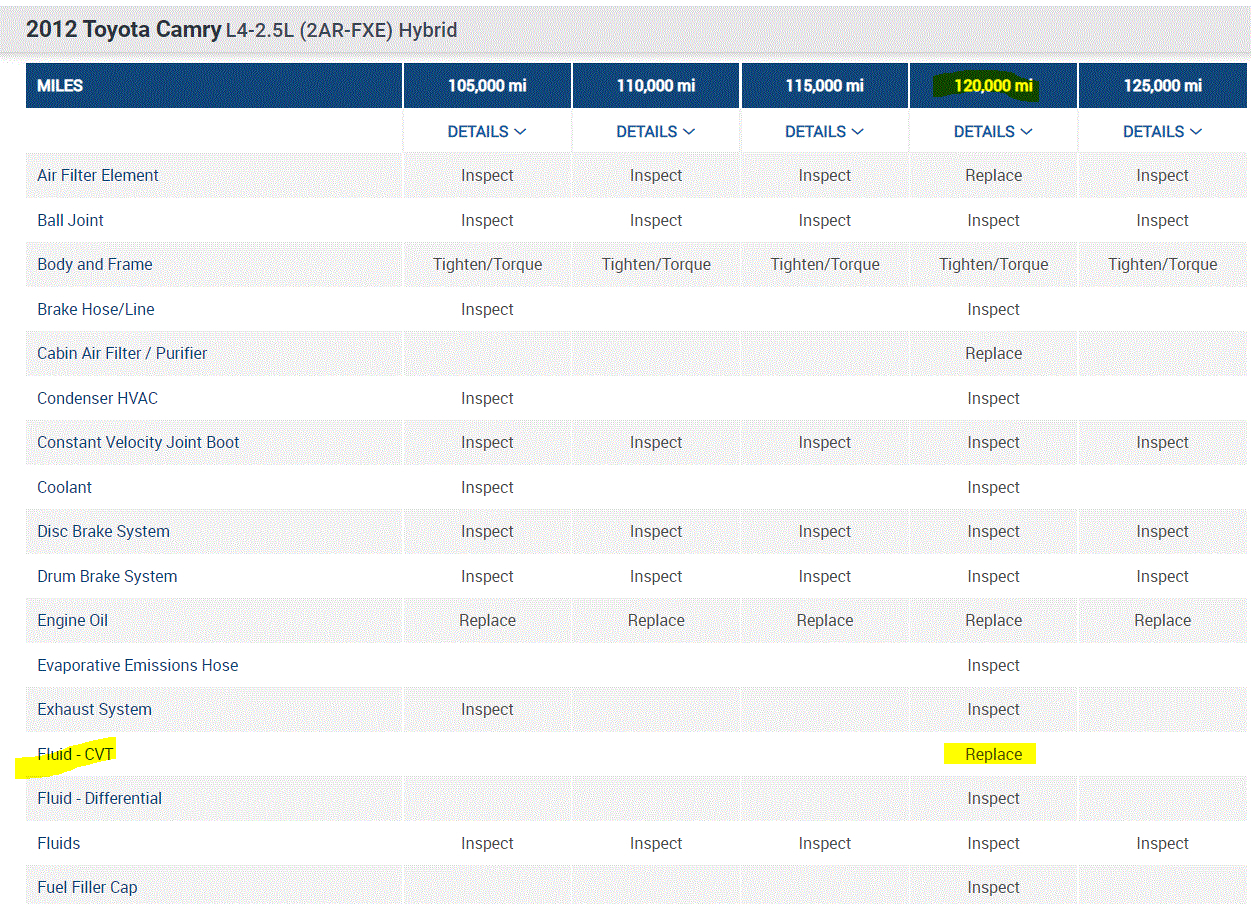
Task: Click Evaporative Emissions Hose Inspect cell
Action: pos(993,665)
